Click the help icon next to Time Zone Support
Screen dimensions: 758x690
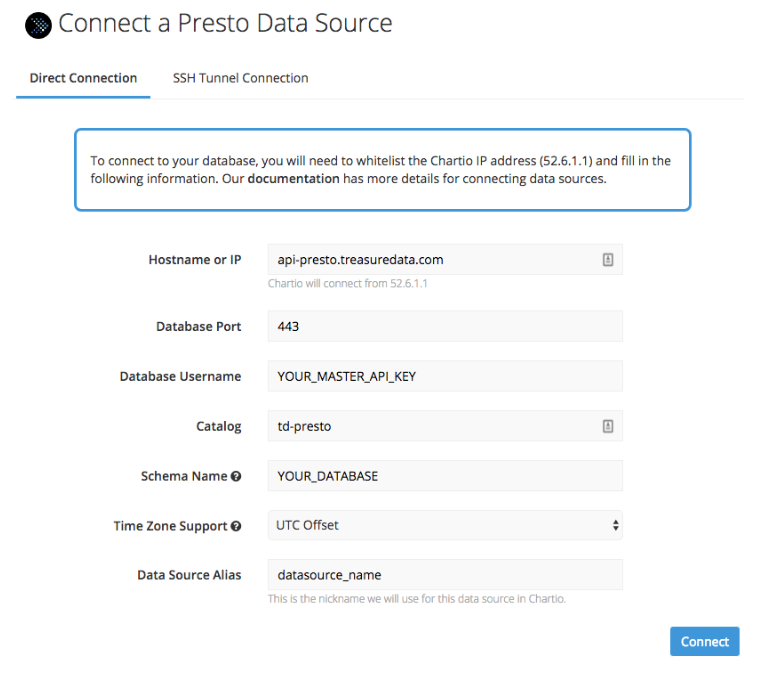(236, 527)
